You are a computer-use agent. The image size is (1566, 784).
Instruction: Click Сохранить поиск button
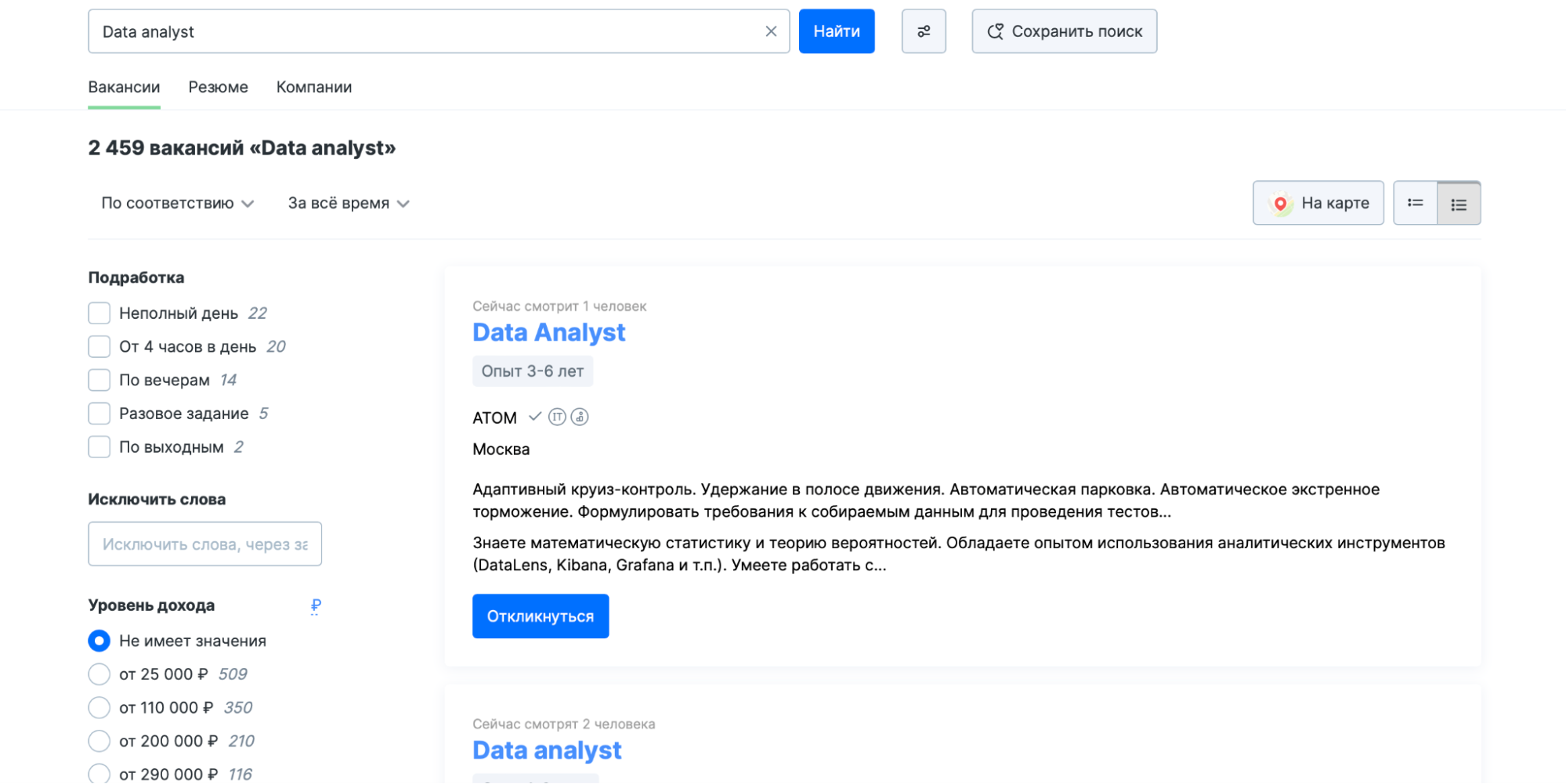point(1064,31)
